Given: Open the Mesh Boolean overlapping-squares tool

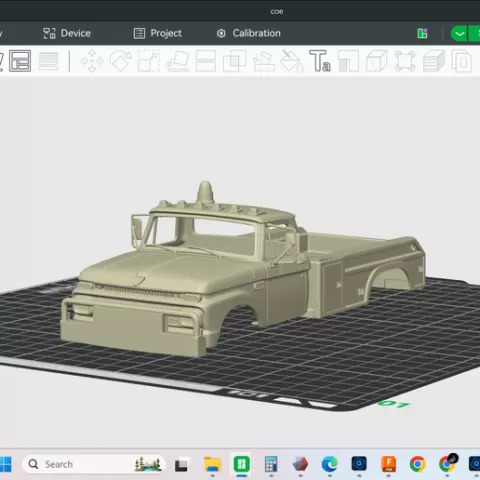Looking at the screenshot, I should tap(235, 61).
